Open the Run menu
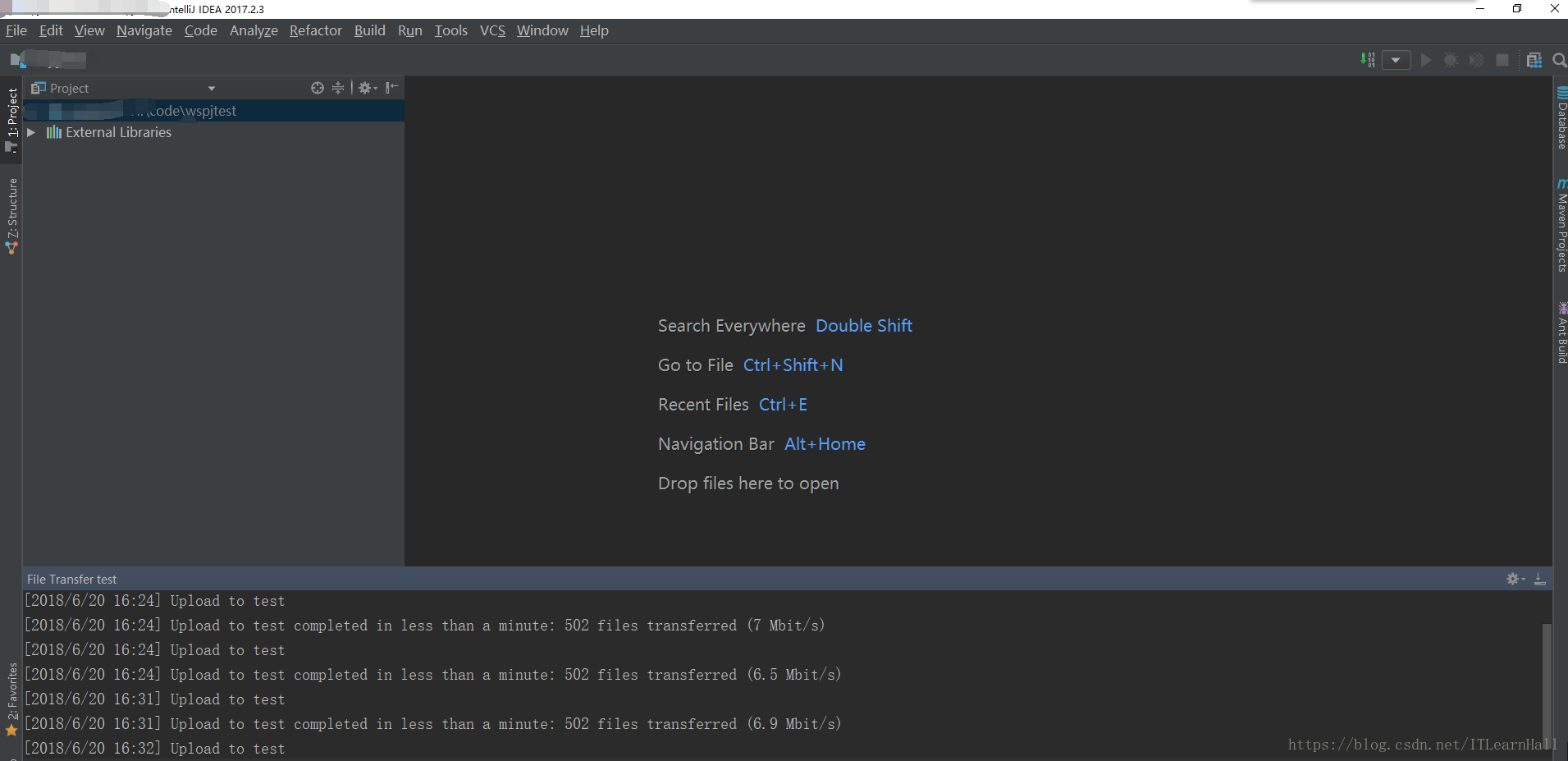1568x761 pixels. [x=409, y=30]
